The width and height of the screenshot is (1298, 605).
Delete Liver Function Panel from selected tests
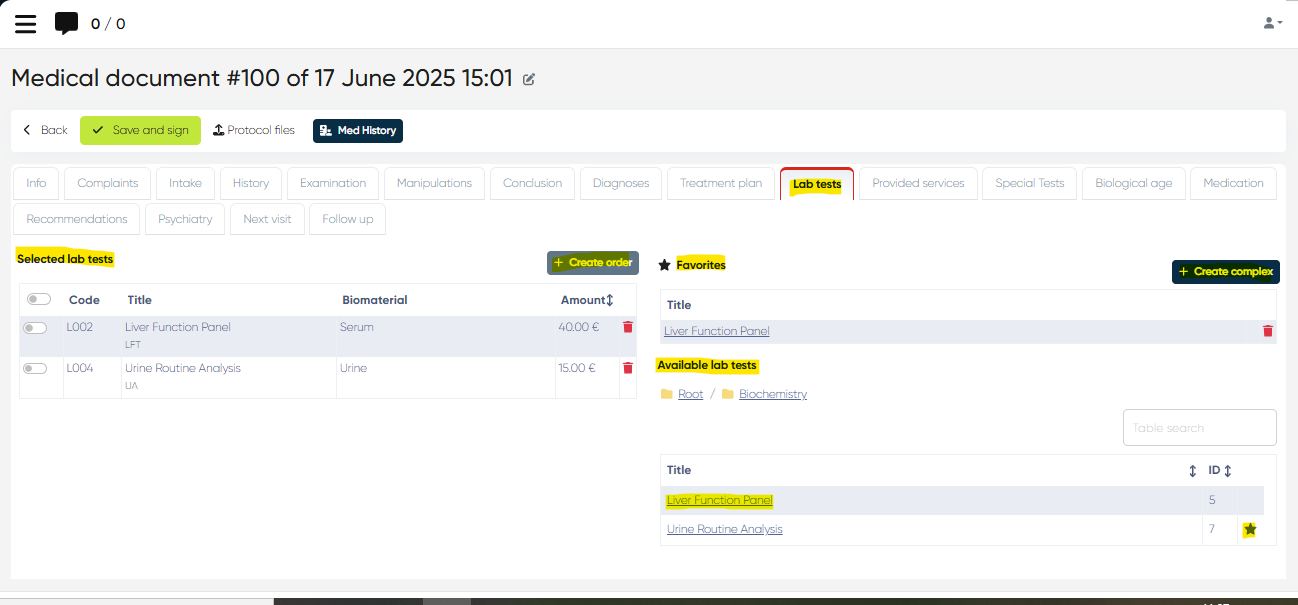tap(628, 327)
